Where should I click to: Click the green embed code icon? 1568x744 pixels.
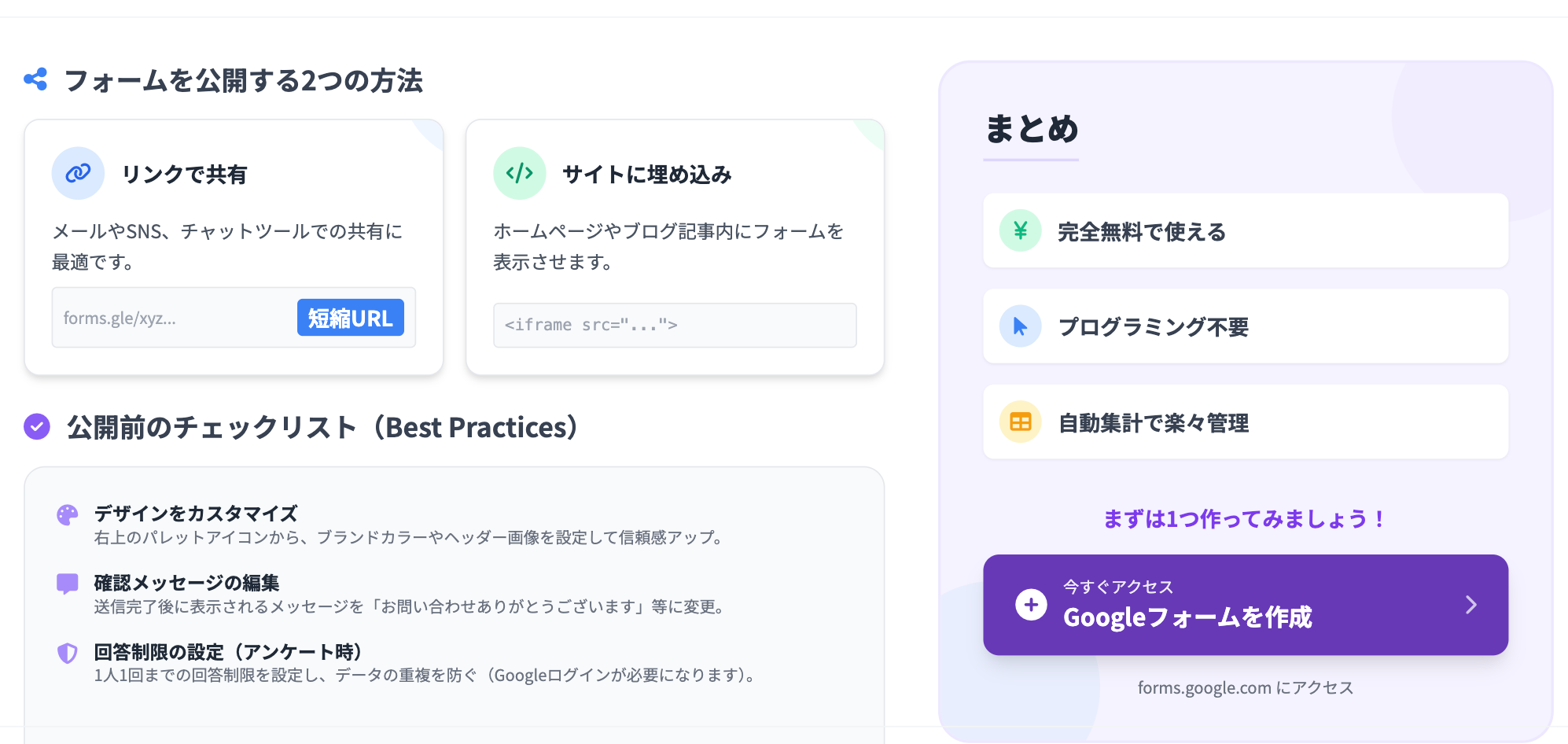pos(519,173)
